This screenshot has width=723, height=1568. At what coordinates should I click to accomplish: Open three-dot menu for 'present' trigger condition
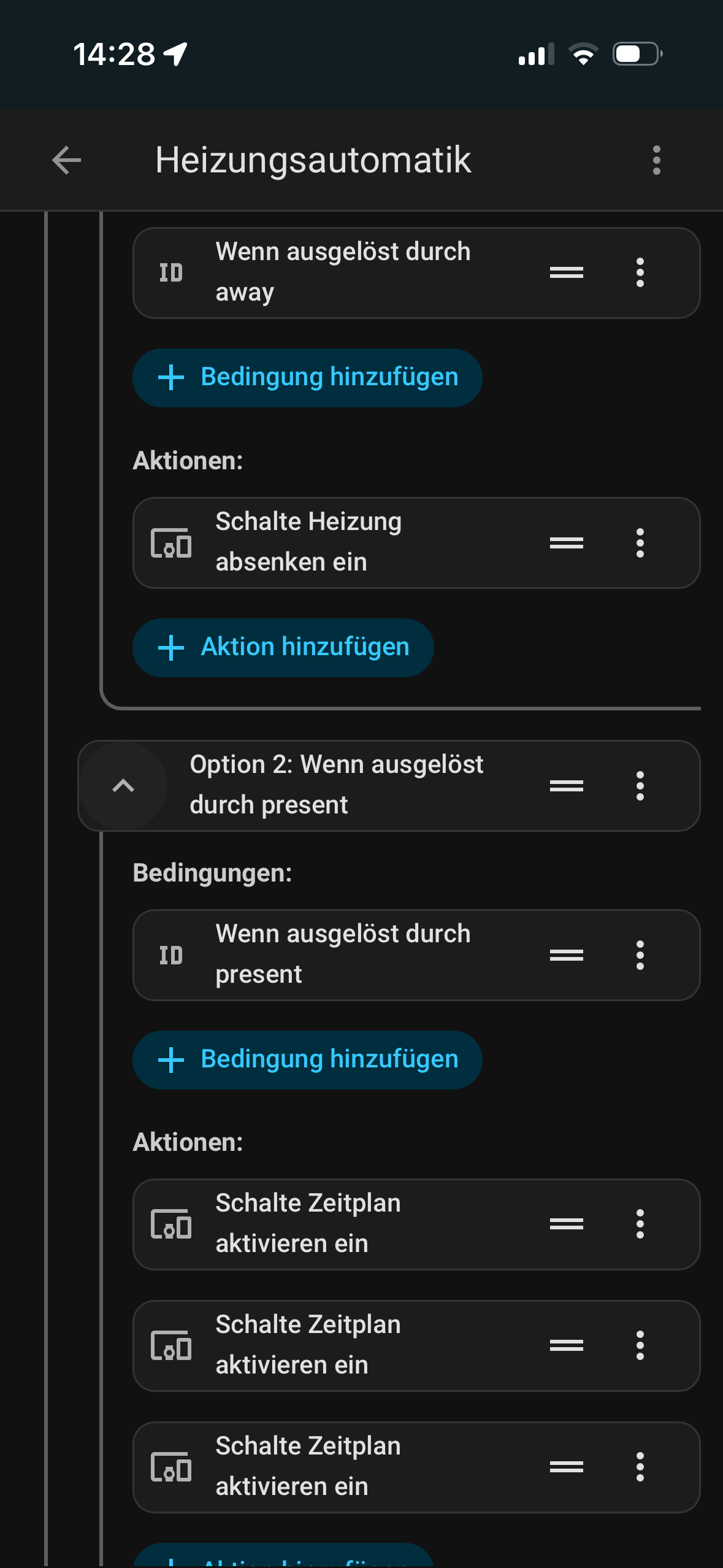click(640, 955)
